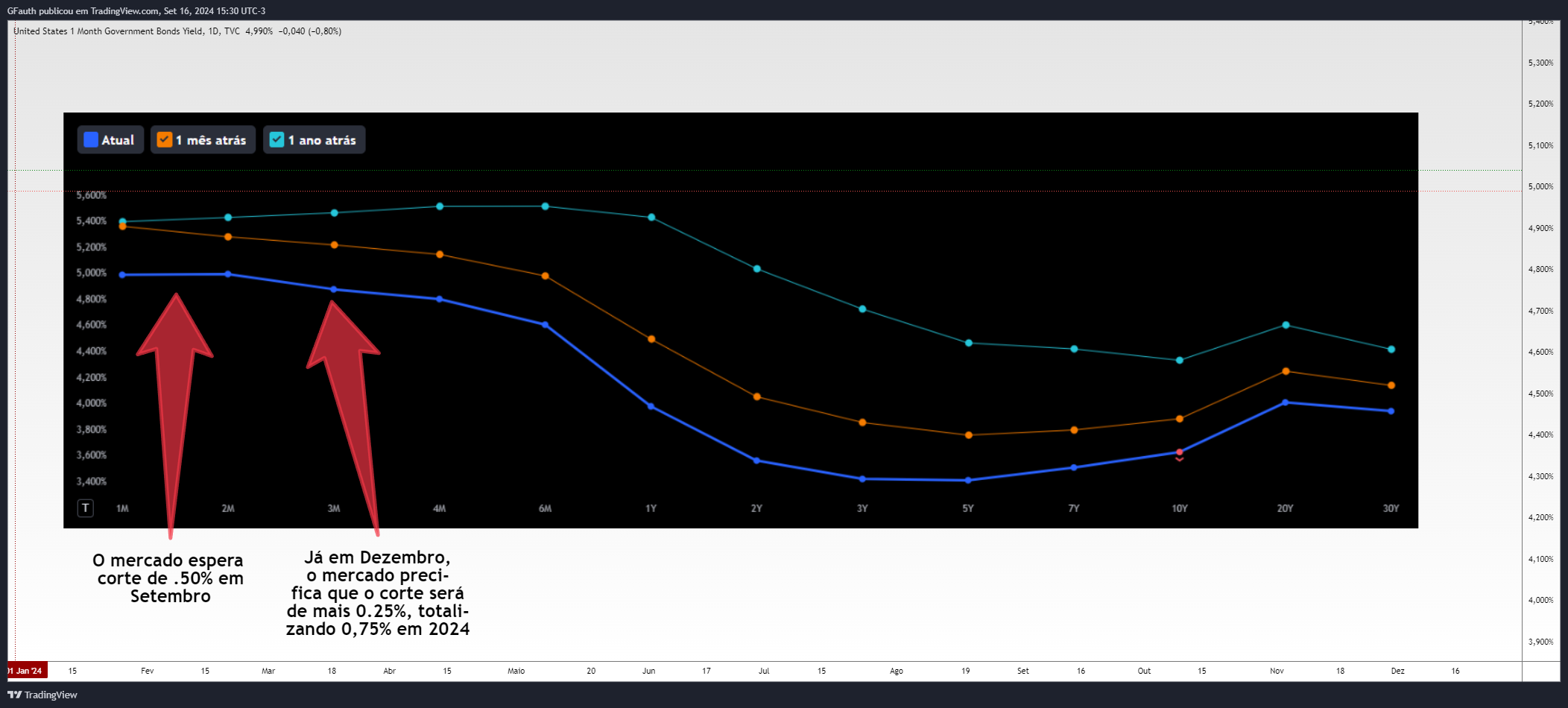
Task: Click the Nov label on the time axis
Action: pos(1277,671)
